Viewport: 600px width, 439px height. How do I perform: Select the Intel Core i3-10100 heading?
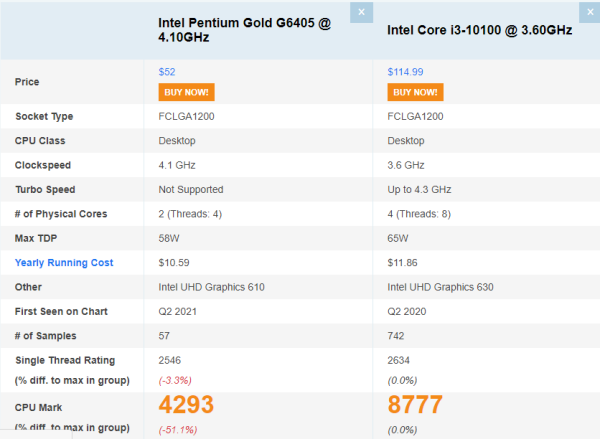(x=479, y=30)
